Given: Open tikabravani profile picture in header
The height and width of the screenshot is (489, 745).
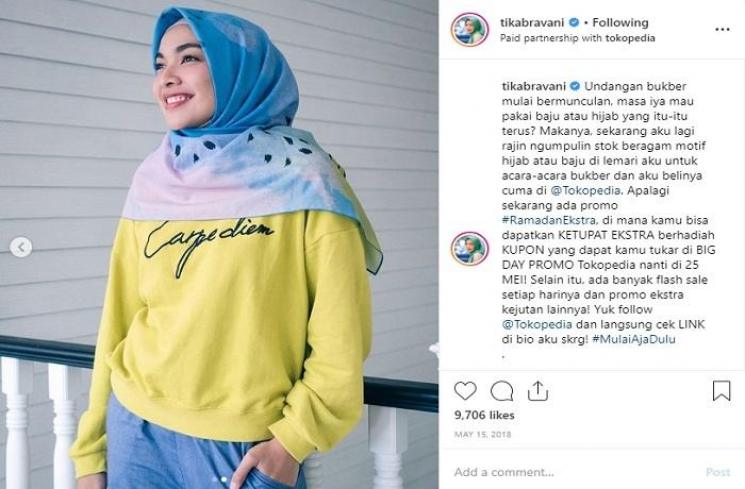Looking at the screenshot, I should (x=470, y=29).
